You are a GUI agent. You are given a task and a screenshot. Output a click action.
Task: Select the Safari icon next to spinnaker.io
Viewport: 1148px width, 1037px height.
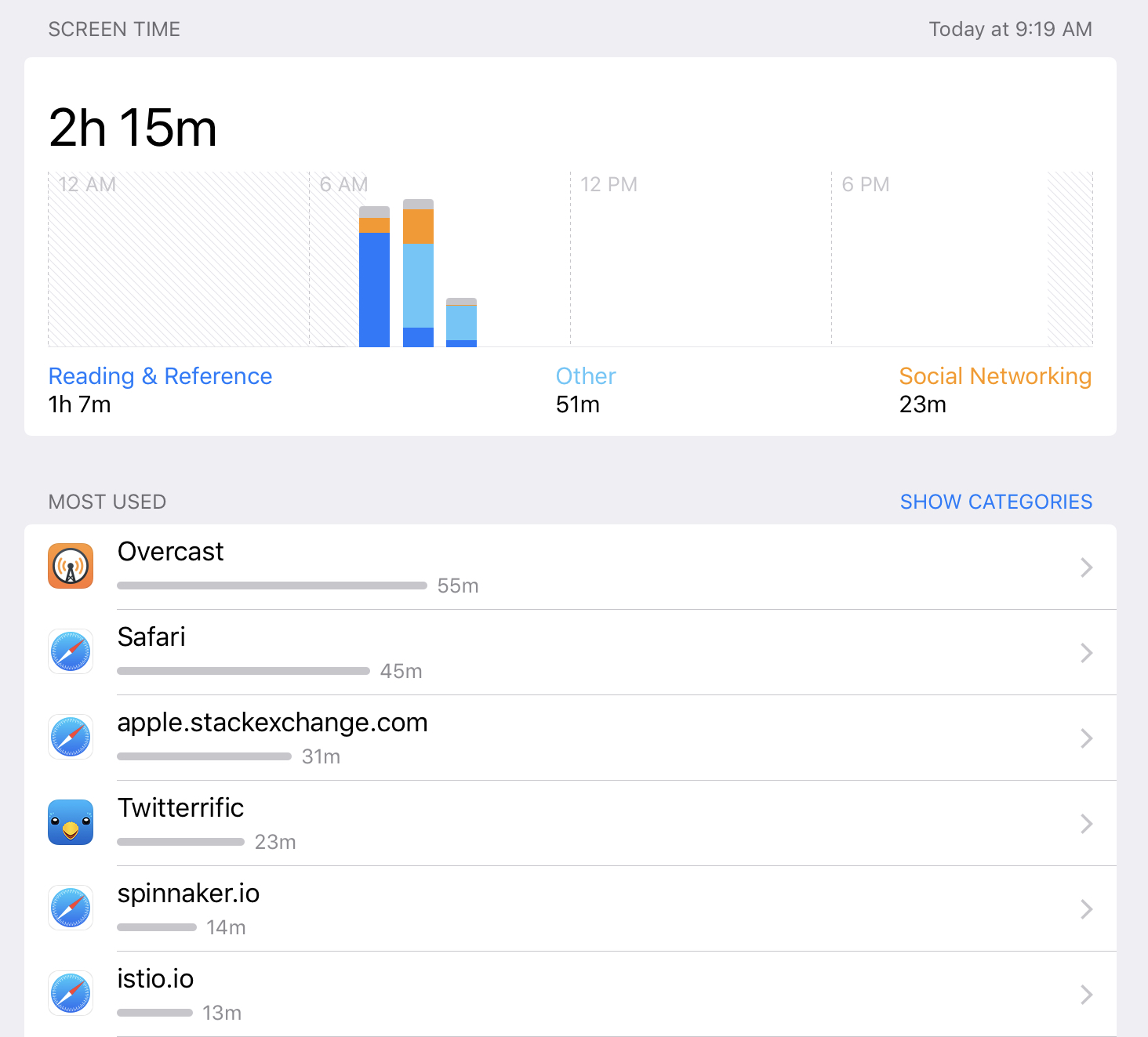point(70,908)
